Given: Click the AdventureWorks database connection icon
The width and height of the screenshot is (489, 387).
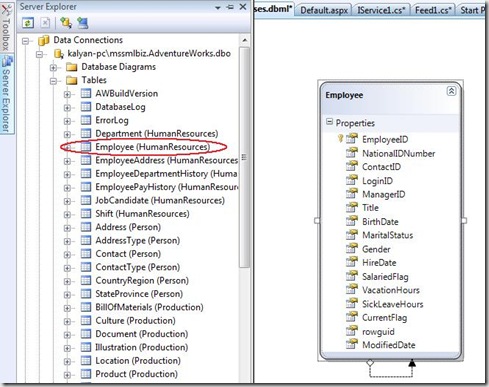Looking at the screenshot, I should click(x=58, y=54).
